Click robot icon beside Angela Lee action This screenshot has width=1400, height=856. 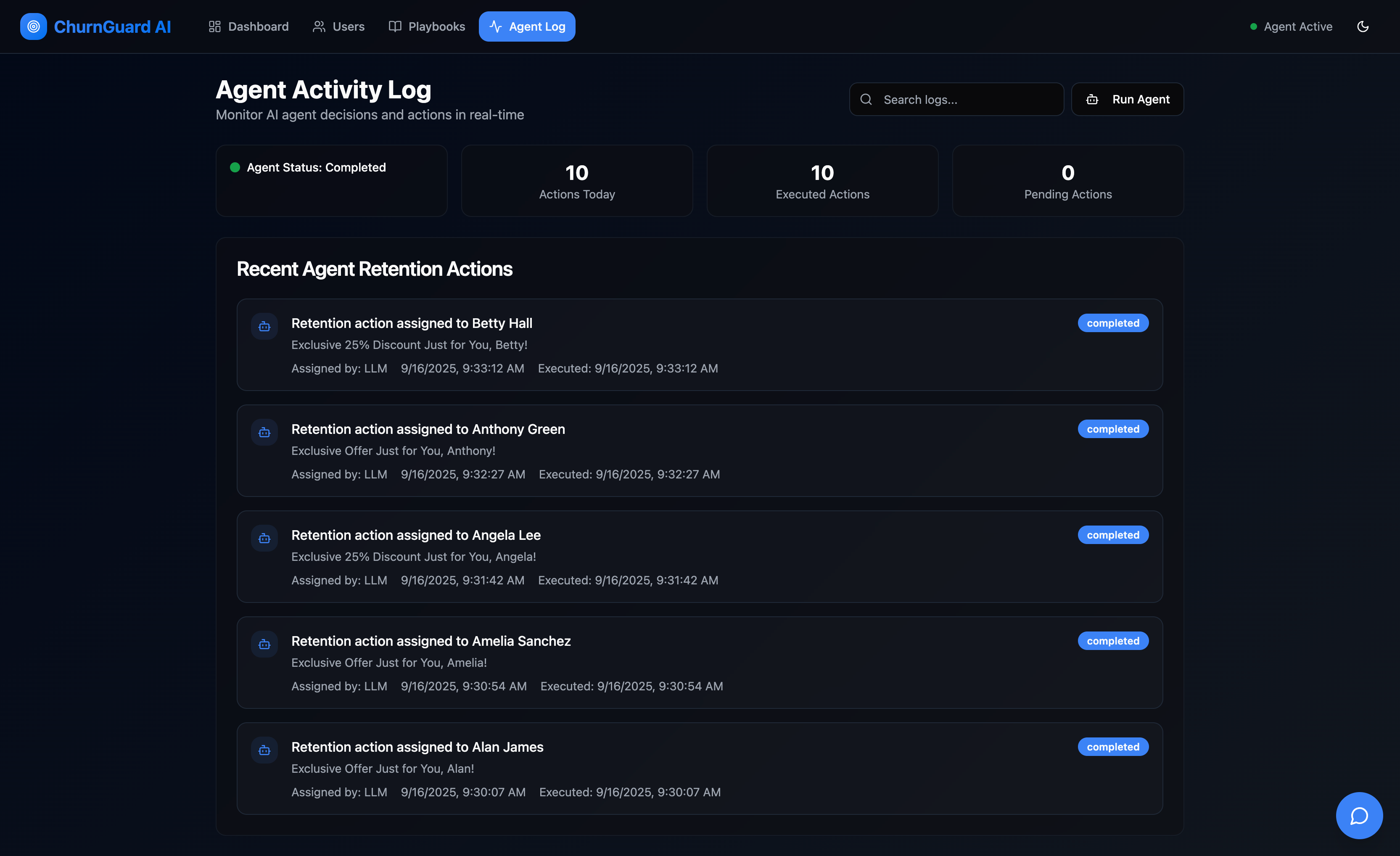264,538
